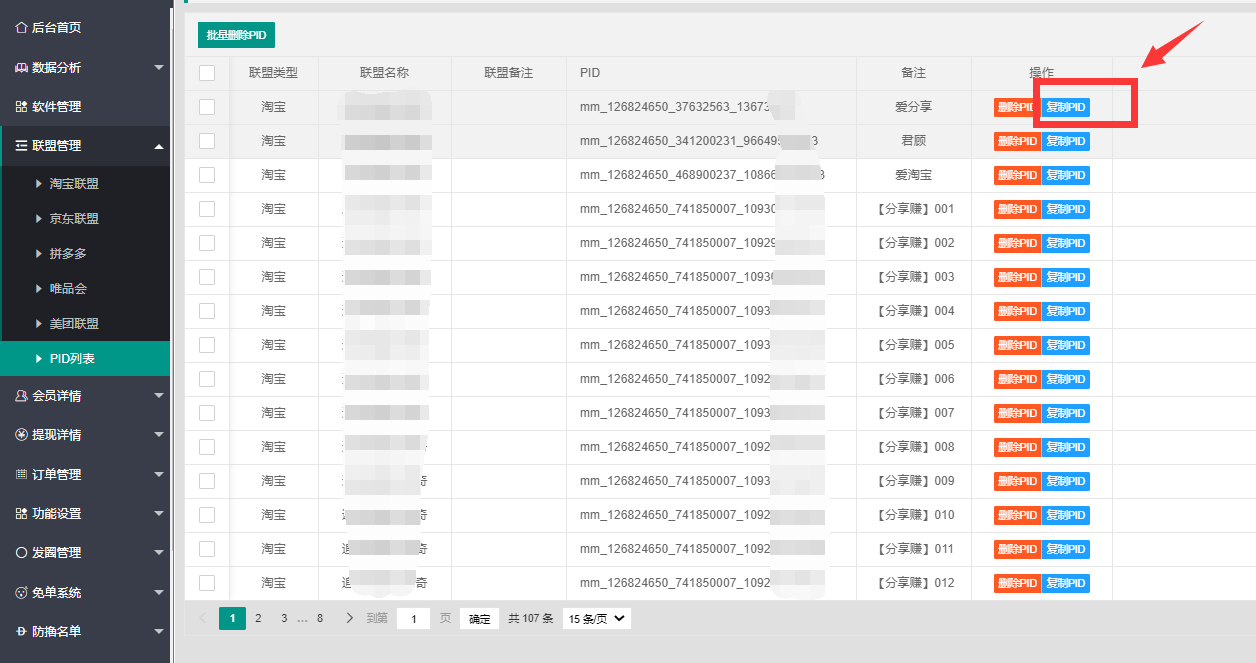Click the 防撸名单 sidebar icon
Image resolution: width=1256 pixels, height=663 pixels.
pos(22,631)
